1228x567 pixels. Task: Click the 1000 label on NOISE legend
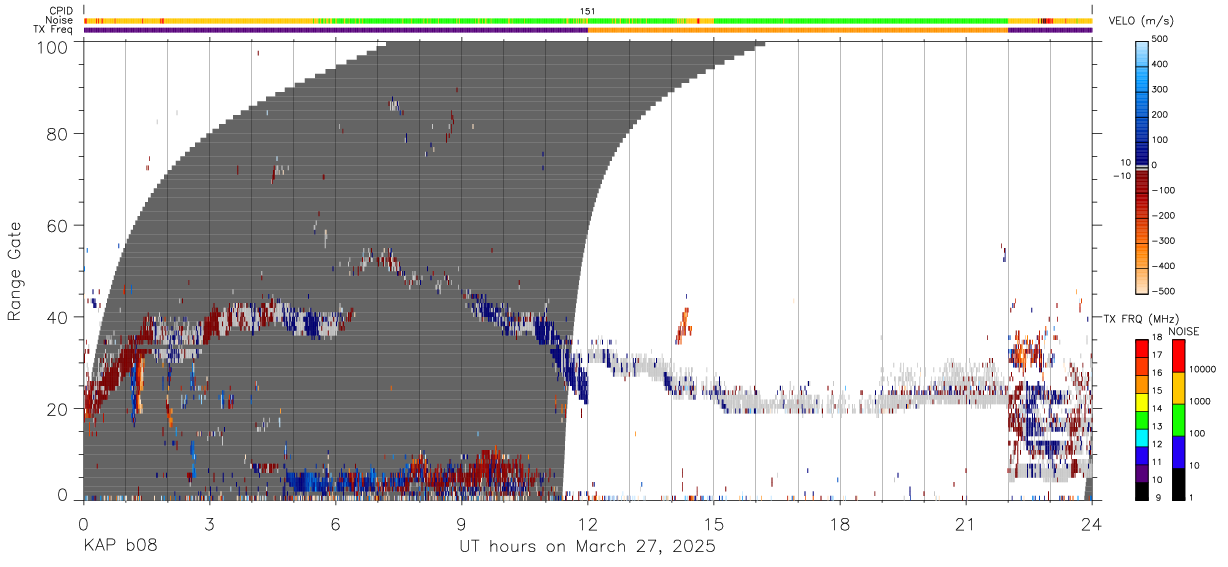point(1202,402)
